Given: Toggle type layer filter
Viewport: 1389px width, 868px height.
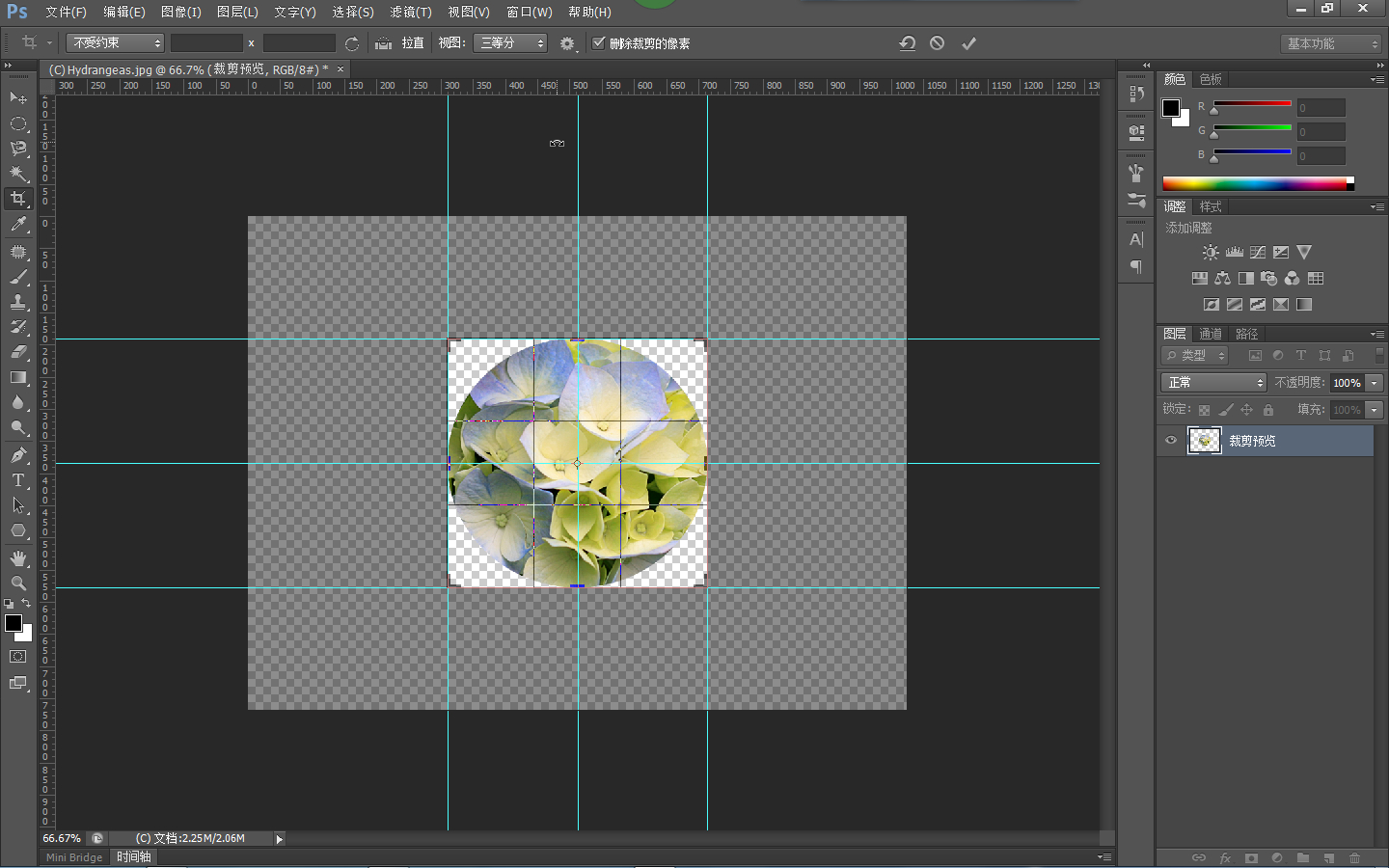Looking at the screenshot, I should click(x=1301, y=356).
